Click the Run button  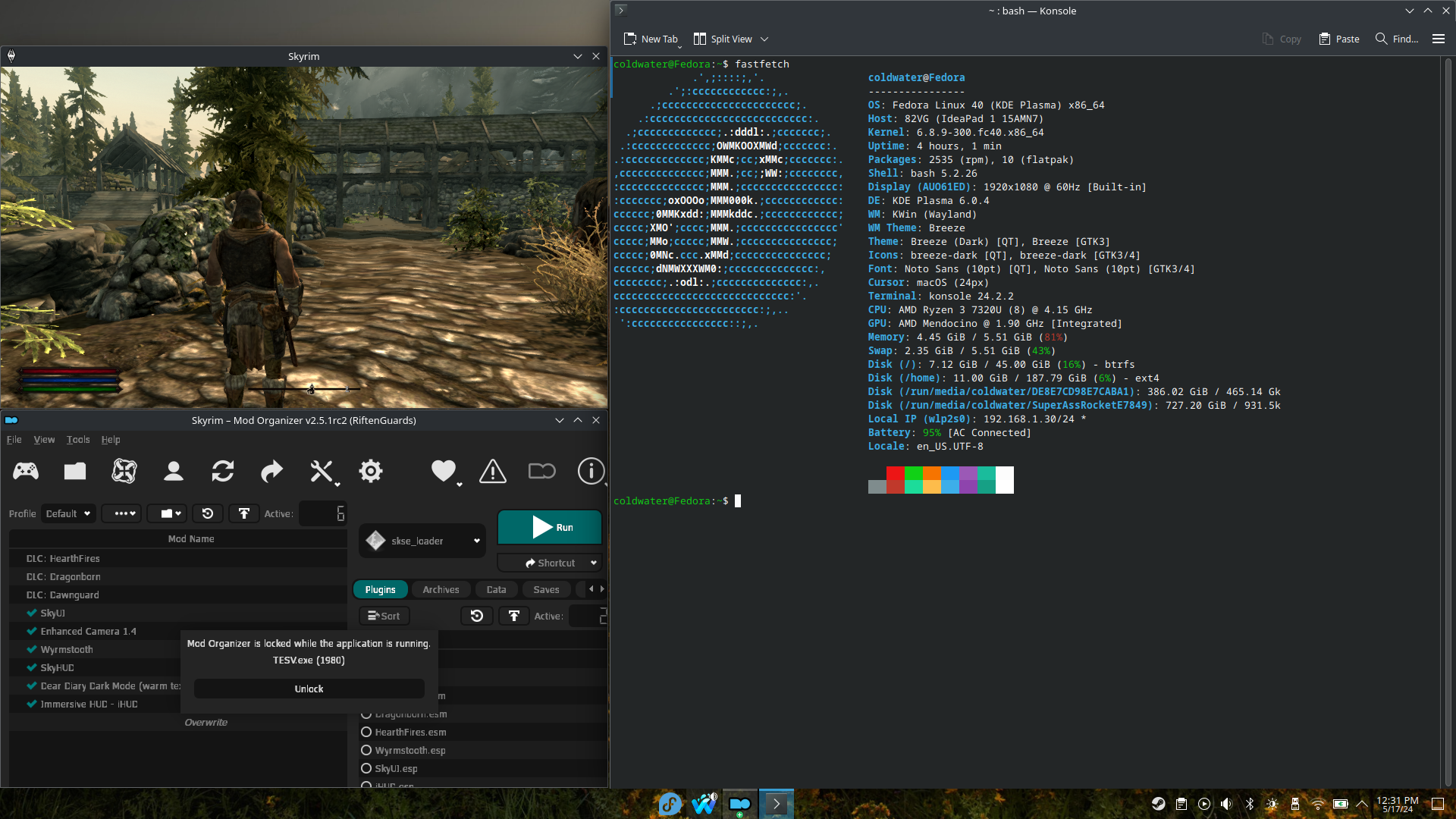(550, 527)
